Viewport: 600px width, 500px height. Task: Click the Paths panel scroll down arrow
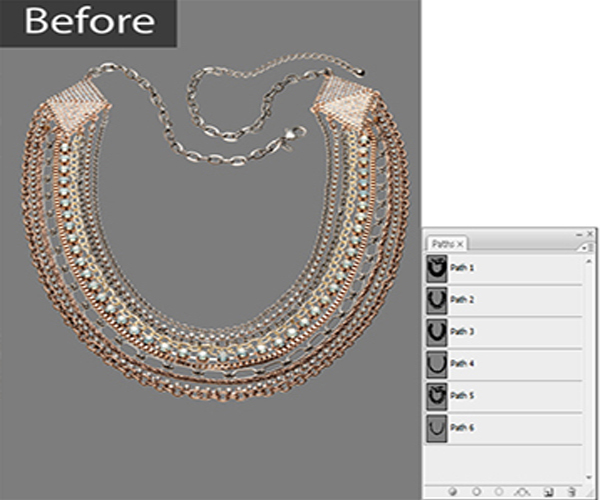[589, 478]
